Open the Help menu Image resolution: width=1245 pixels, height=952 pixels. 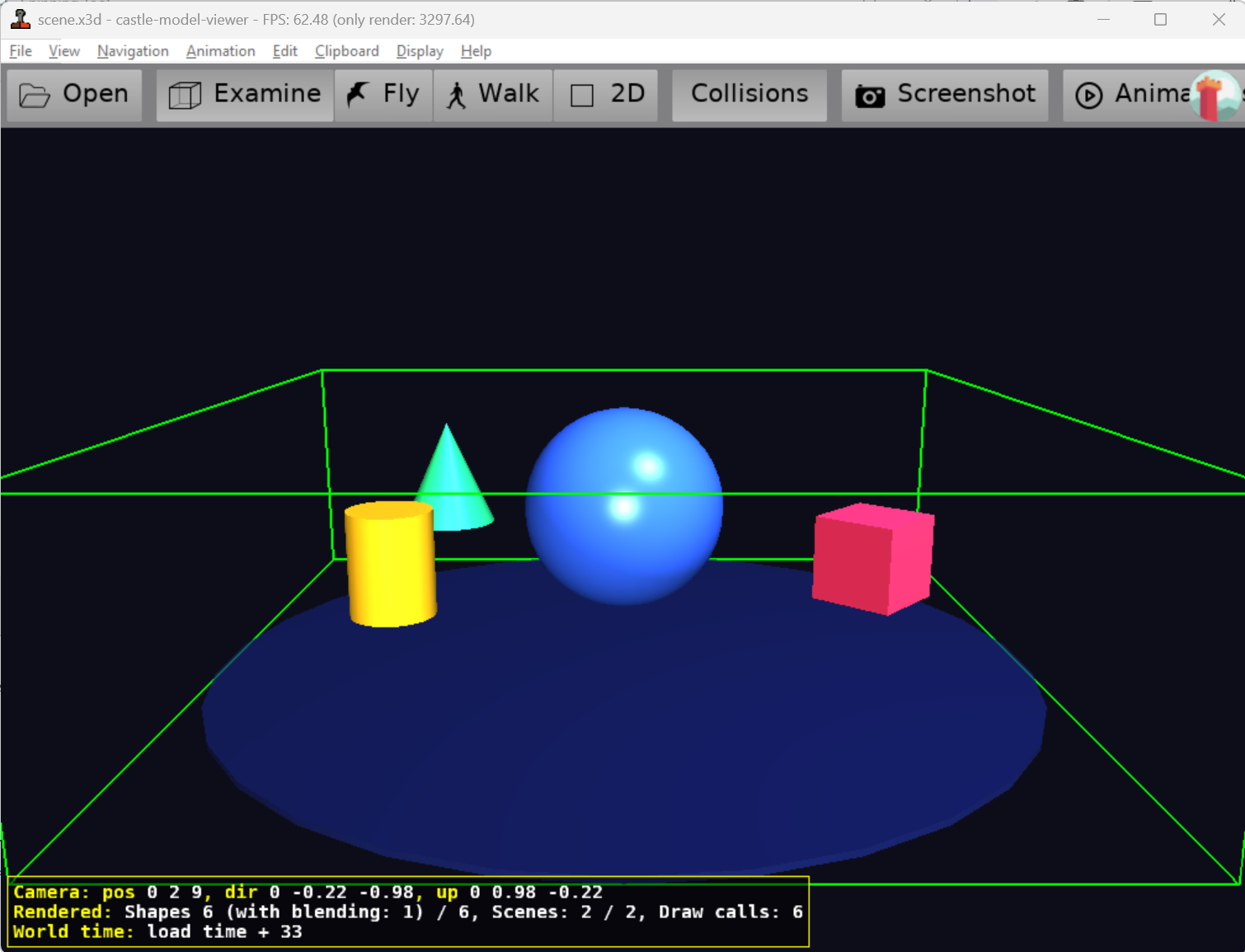[x=476, y=51]
